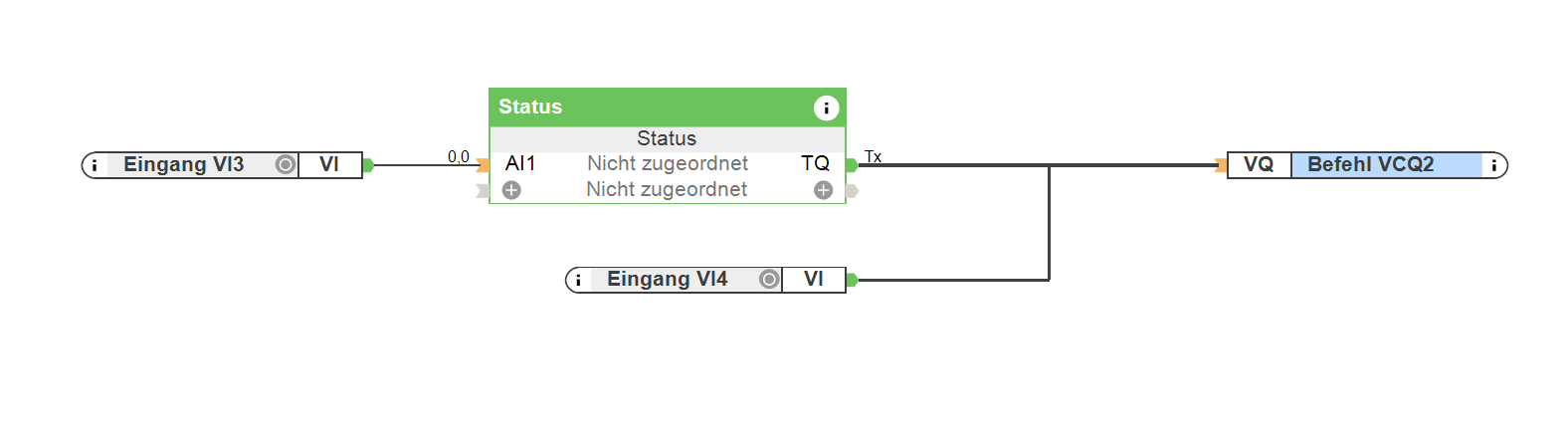1568x436 pixels.
Task: Click the info icon on Eingang VI3
Action: pyautogui.click(x=95, y=165)
